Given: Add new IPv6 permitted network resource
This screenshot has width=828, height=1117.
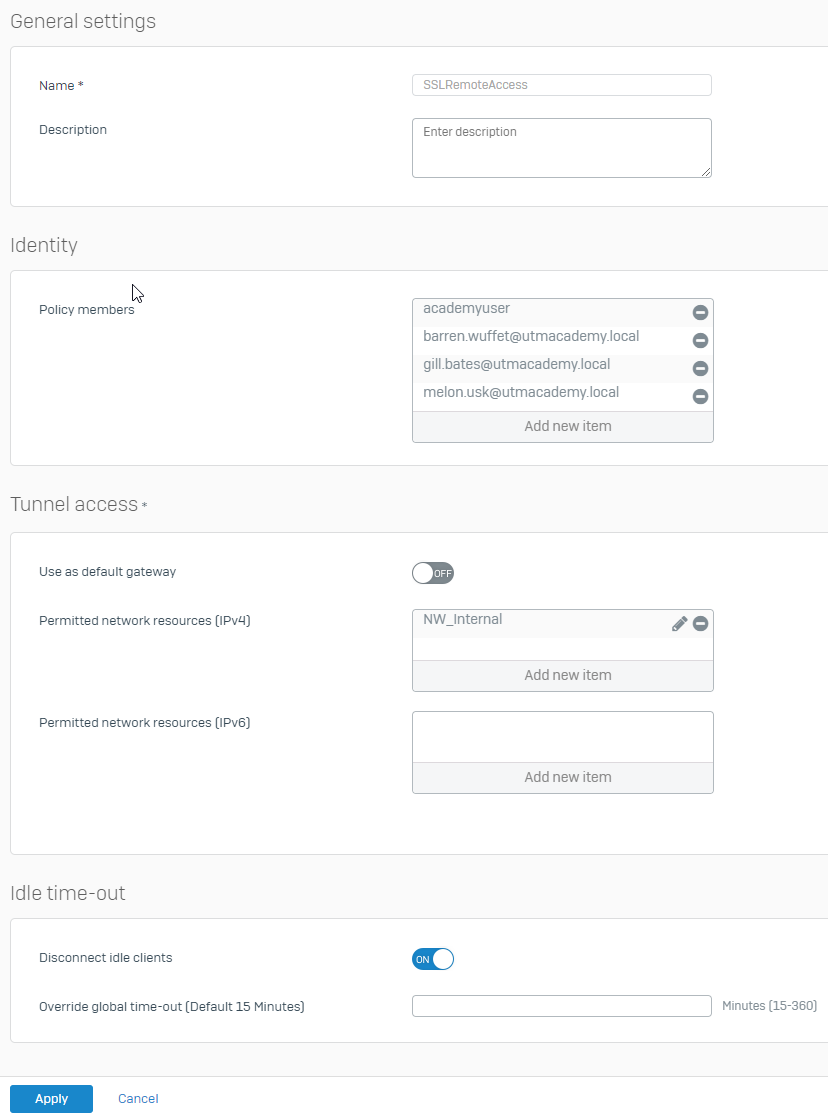Looking at the screenshot, I should click(x=567, y=776).
